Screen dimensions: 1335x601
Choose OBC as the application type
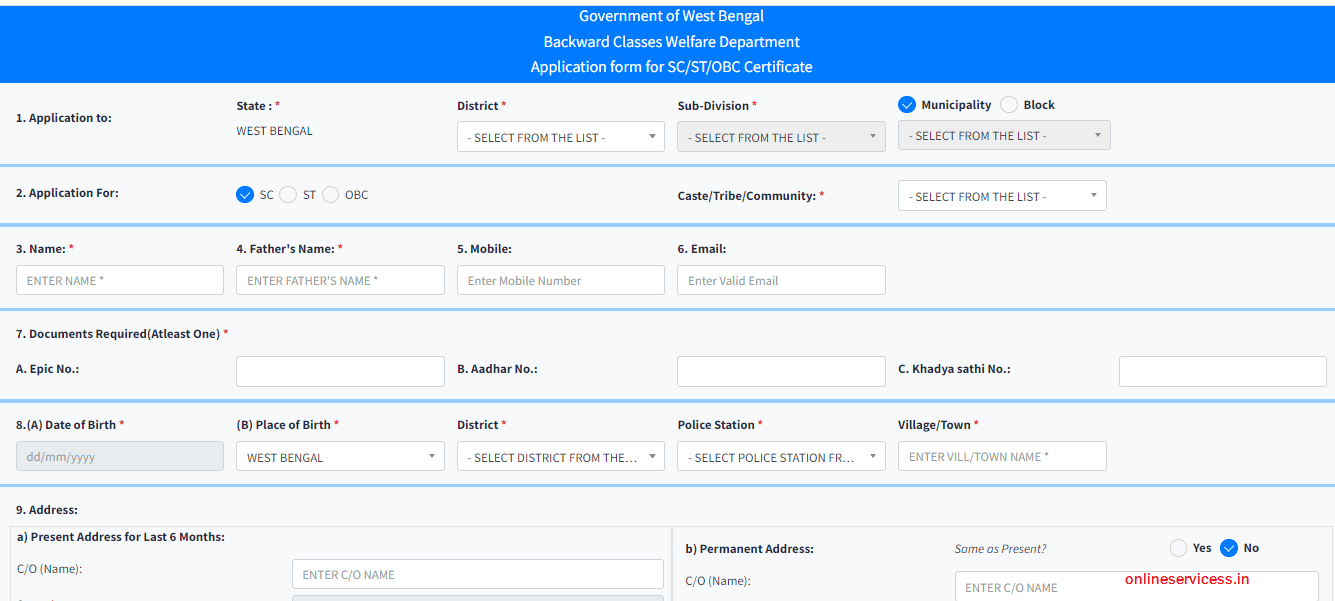(x=330, y=194)
